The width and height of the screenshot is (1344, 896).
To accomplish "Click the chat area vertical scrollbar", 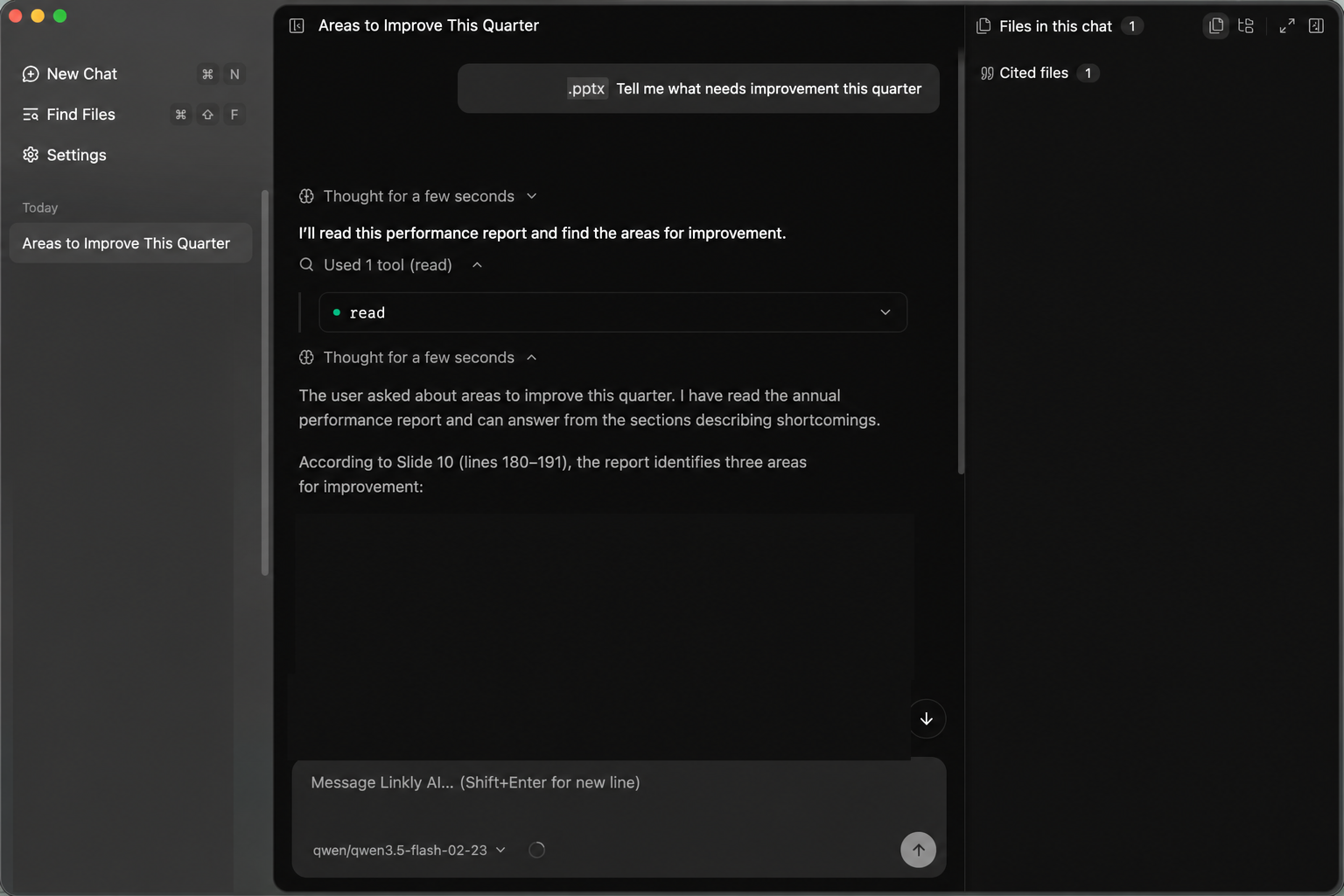I will click(961, 262).
